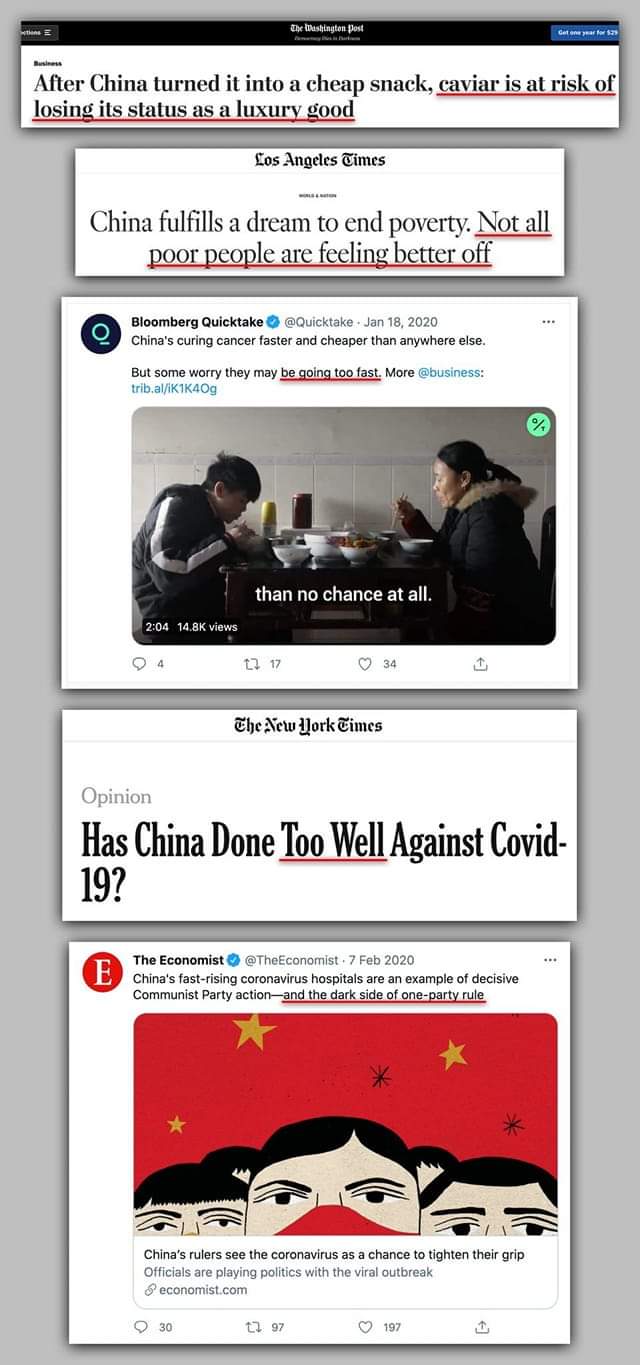Click the Washington Post caviar headline

click(324, 95)
